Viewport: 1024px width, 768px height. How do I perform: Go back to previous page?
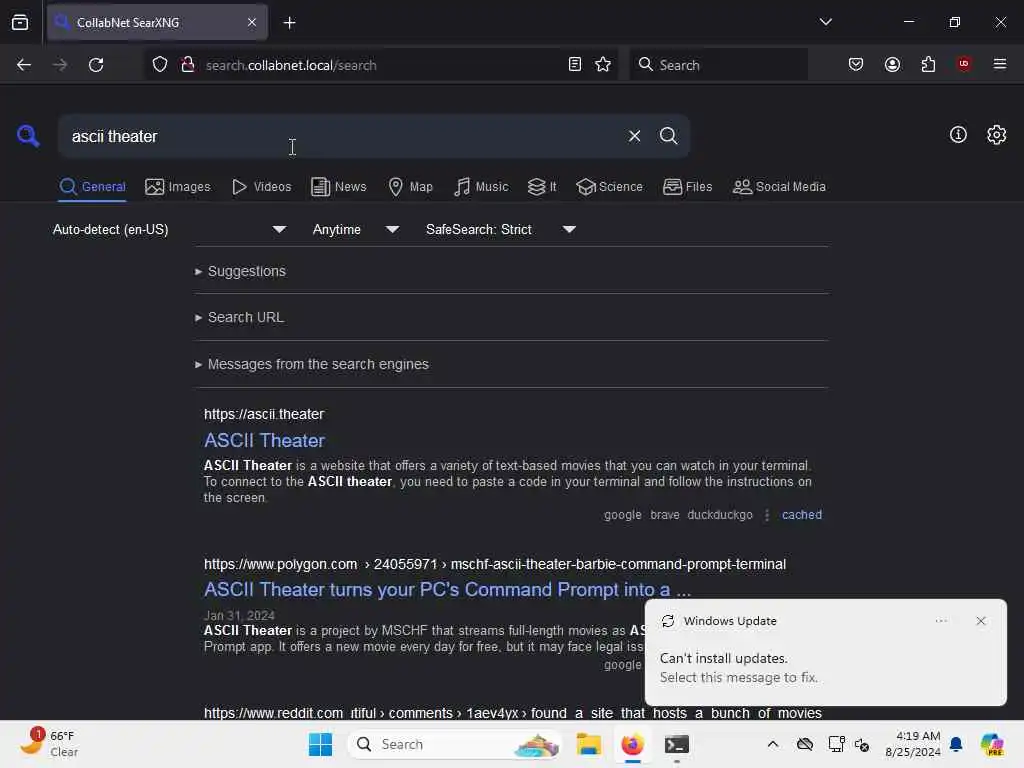point(24,65)
